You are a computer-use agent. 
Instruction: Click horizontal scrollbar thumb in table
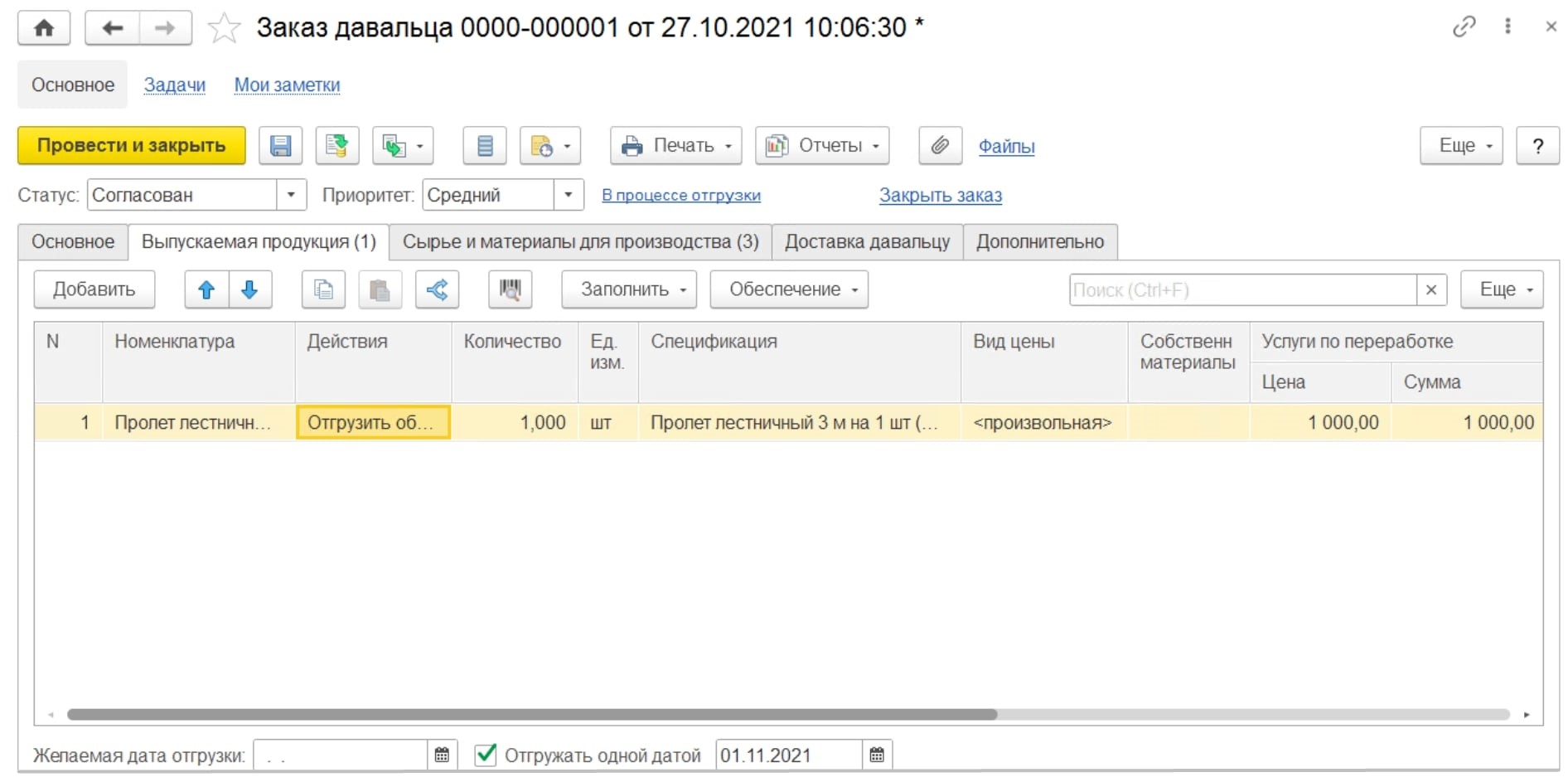532,715
